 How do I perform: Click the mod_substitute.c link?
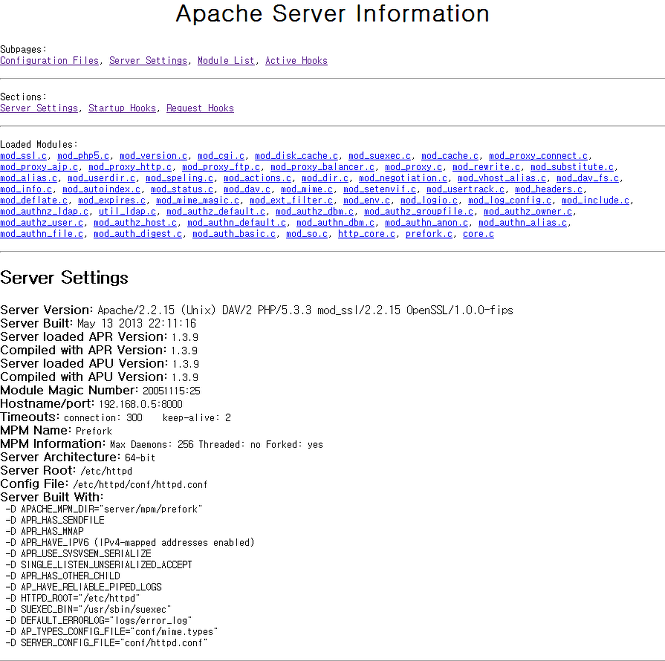[572, 167]
